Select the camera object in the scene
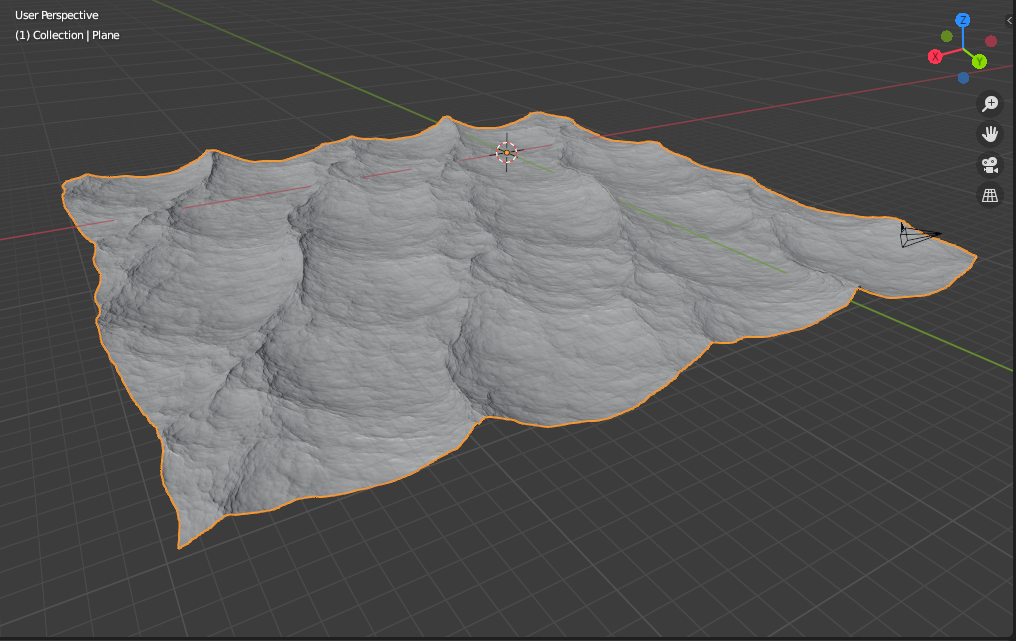Viewport: 1016px width, 641px height. (x=915, y=235)
